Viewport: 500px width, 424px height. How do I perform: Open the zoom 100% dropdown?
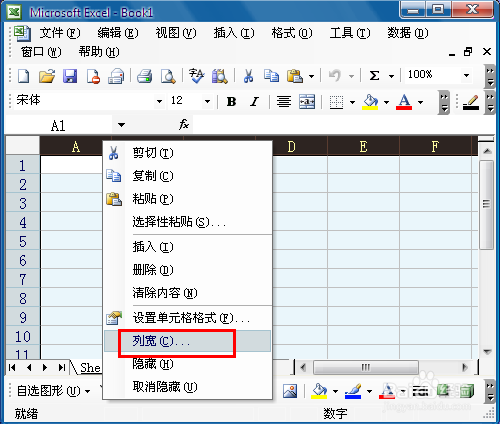[466, 75]
